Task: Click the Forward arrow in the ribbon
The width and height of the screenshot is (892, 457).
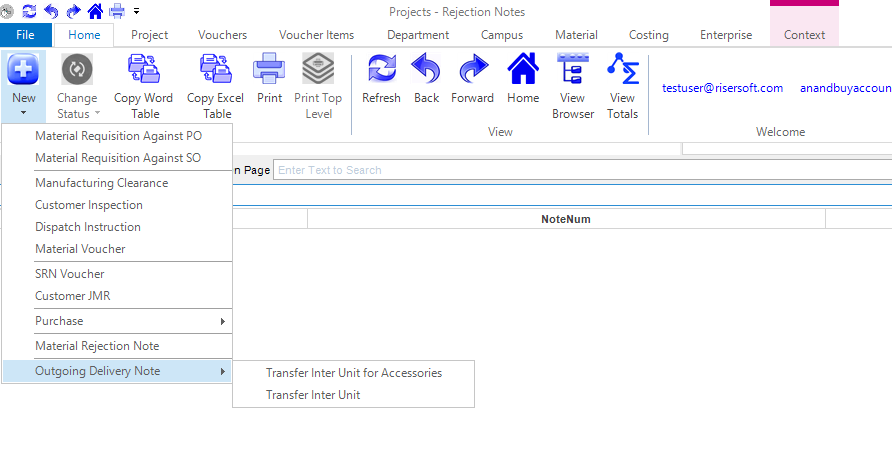Action: [x=472, y=72]
